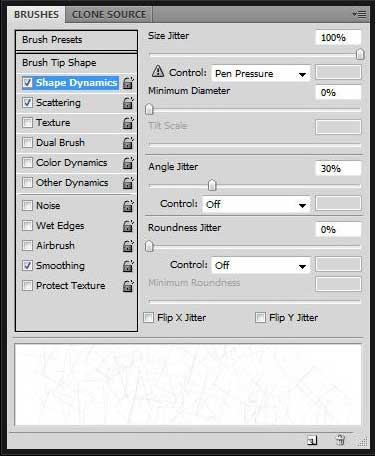Open the Pen Pressure control dropdown
The image size is (375, 456).
261,73
